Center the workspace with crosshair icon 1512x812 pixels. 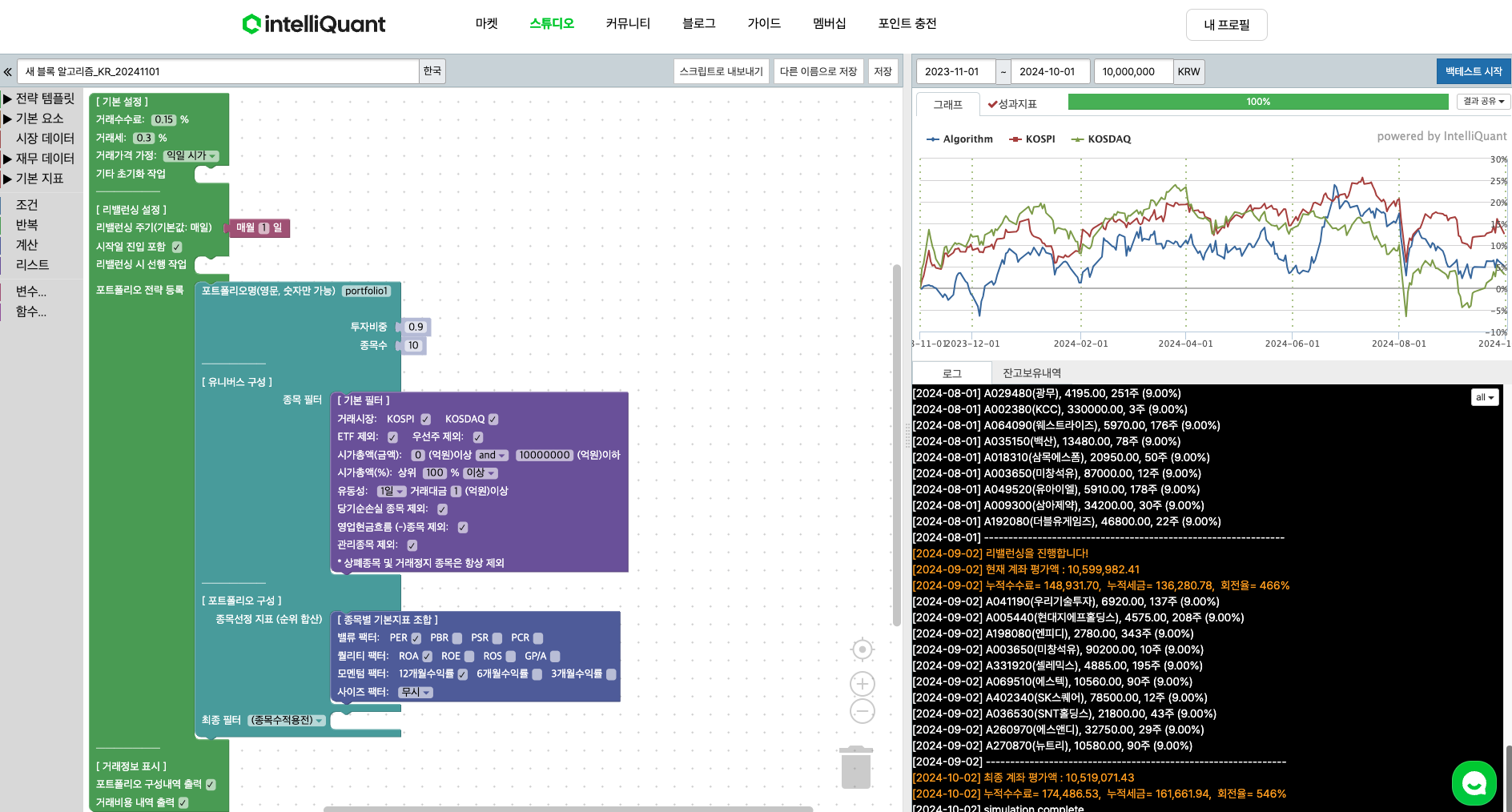click(862, 649)
